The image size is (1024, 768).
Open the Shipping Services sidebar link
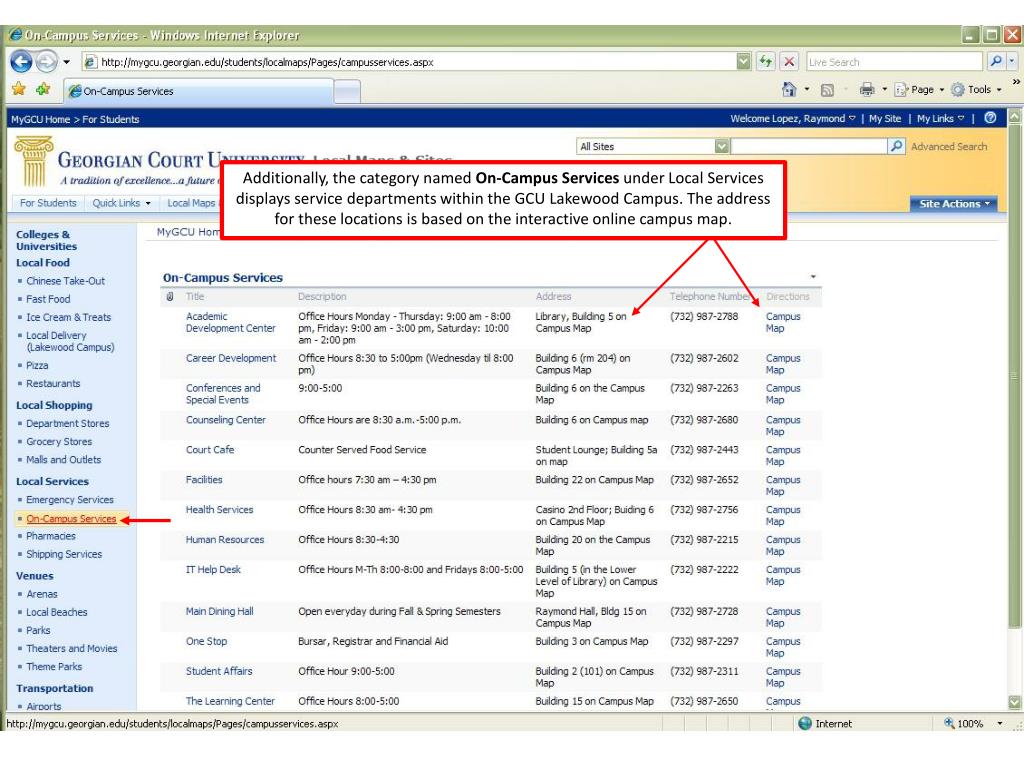coord(64,554)
